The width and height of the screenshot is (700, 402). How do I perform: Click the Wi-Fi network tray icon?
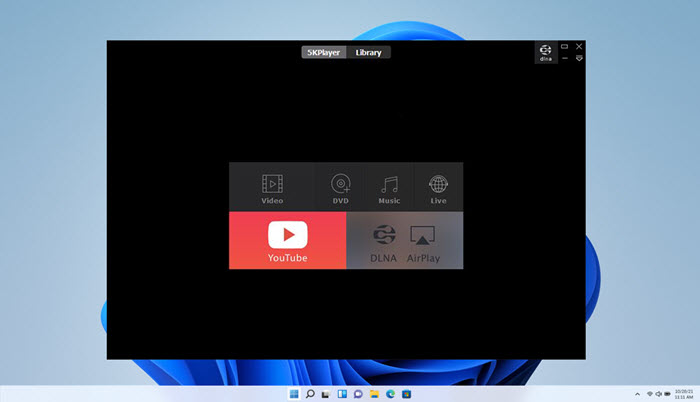click(x=650, y=394)
